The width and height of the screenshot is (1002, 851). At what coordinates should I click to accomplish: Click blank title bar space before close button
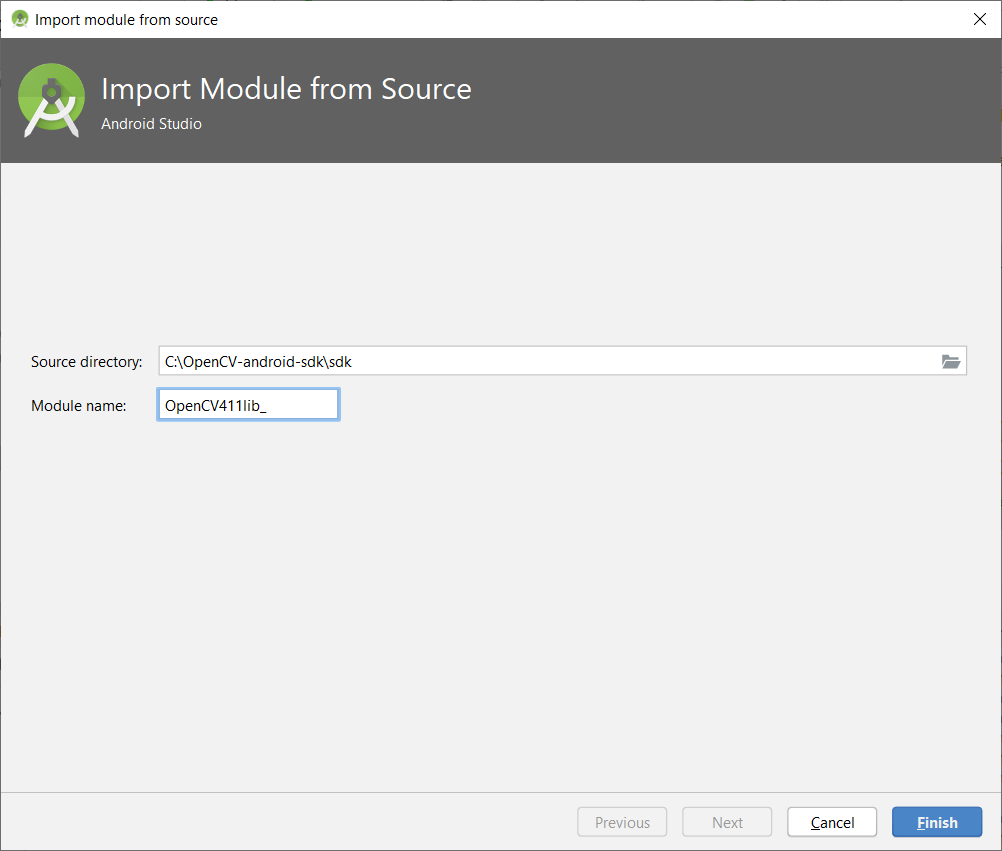(600, 19)
